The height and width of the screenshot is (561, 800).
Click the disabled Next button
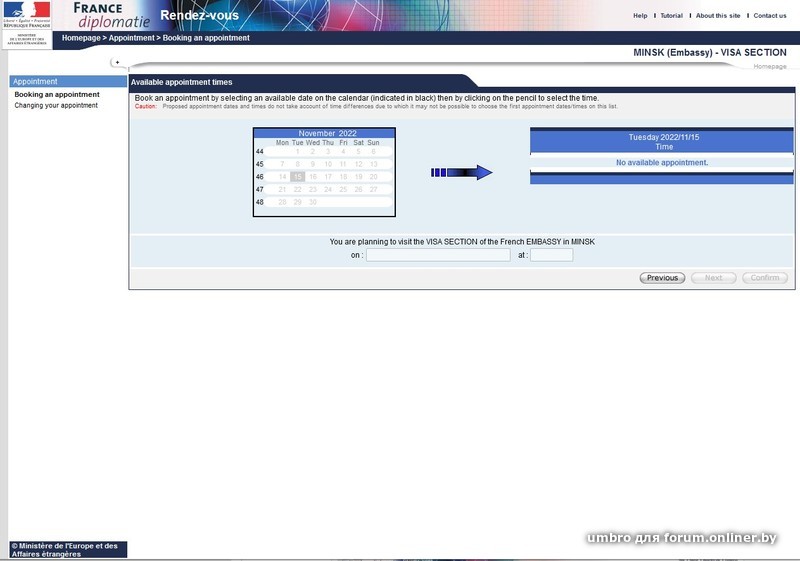(x=713, y=278)
